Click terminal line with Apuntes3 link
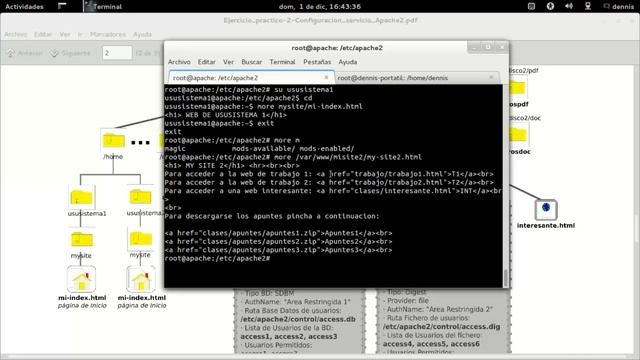The width and height of the screenshot is (640, 360). point(278,250)
